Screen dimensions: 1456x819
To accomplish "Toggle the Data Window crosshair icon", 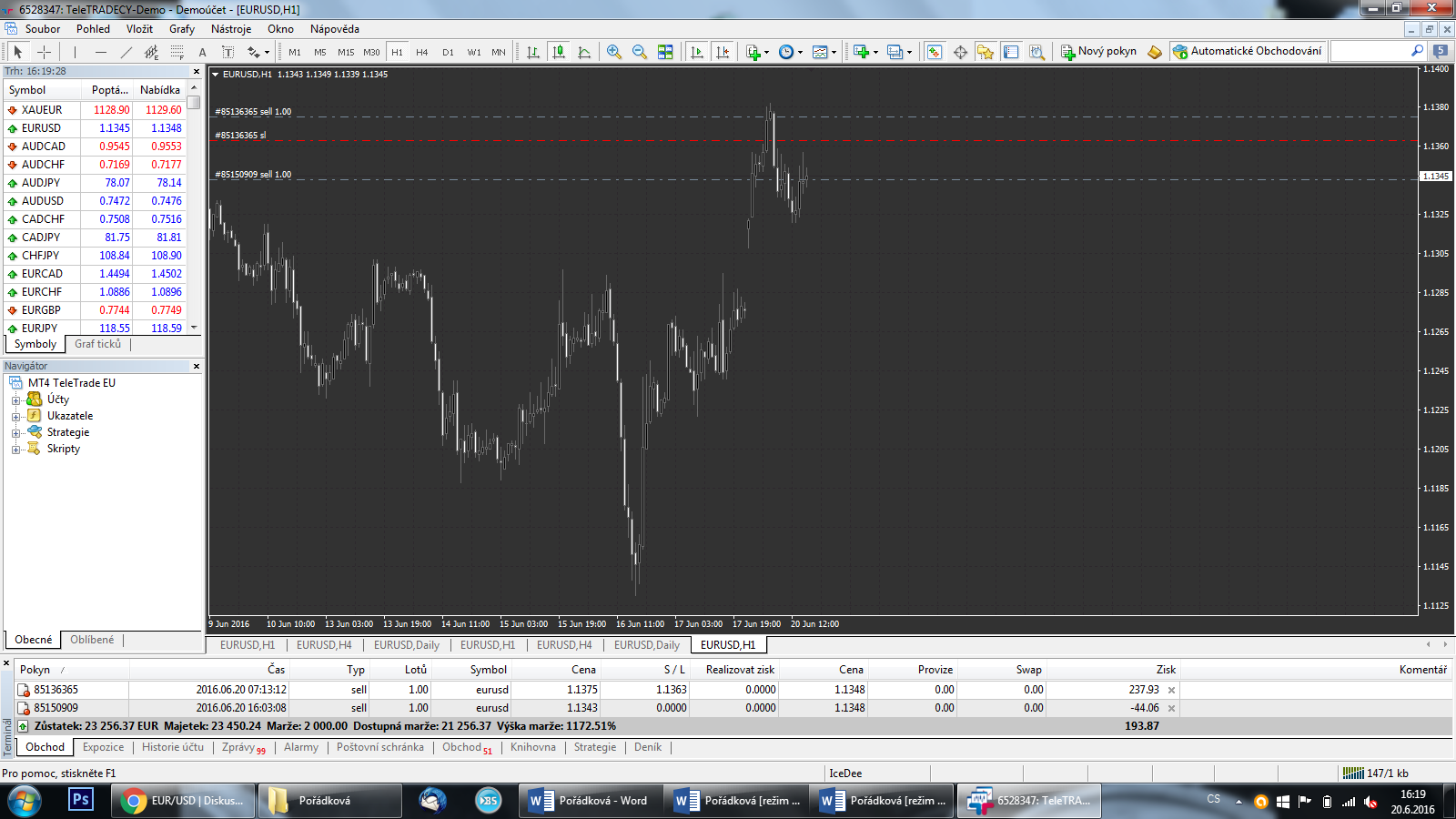I will pyautogui.click(x=960, y=52).
